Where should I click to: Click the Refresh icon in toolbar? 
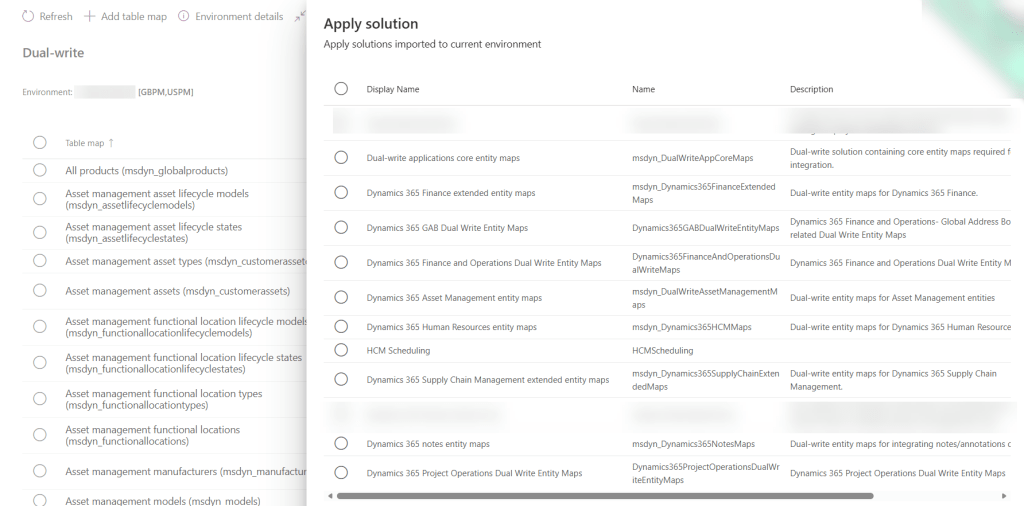coord(28,17)
